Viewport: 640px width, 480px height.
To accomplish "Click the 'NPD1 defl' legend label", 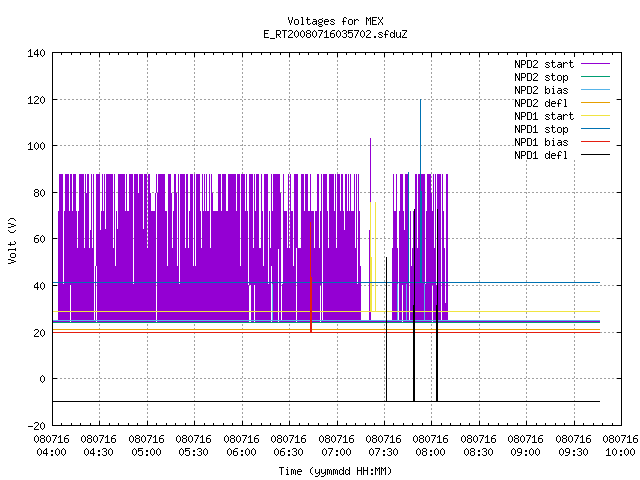I will coord(541,156).
